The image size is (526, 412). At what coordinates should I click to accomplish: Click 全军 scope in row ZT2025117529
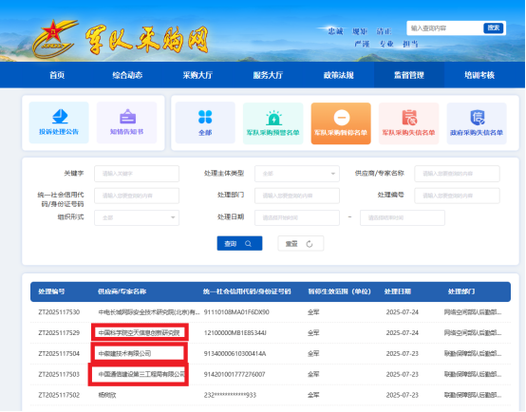click(x=313, y=333)
